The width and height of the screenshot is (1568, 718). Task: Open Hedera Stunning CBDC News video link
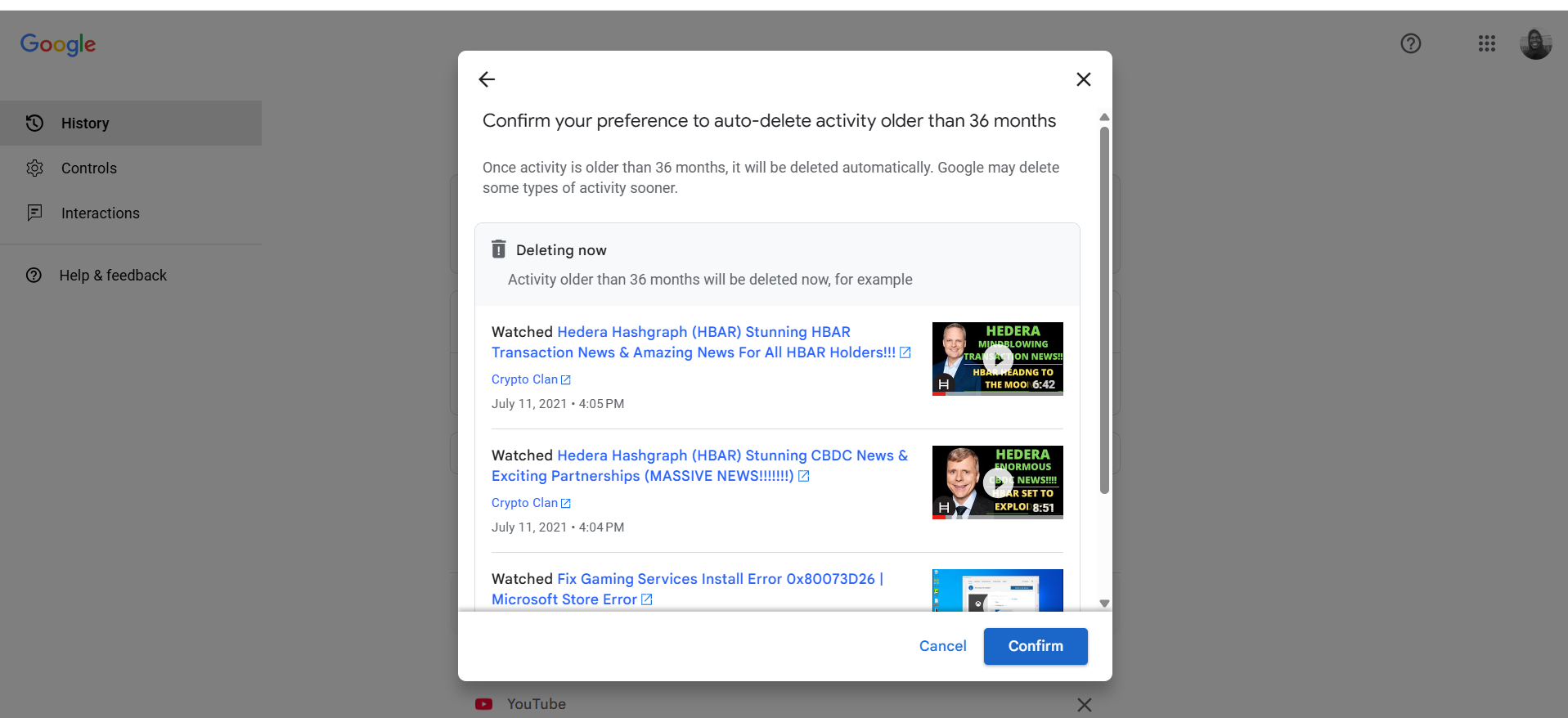(699, 465)
